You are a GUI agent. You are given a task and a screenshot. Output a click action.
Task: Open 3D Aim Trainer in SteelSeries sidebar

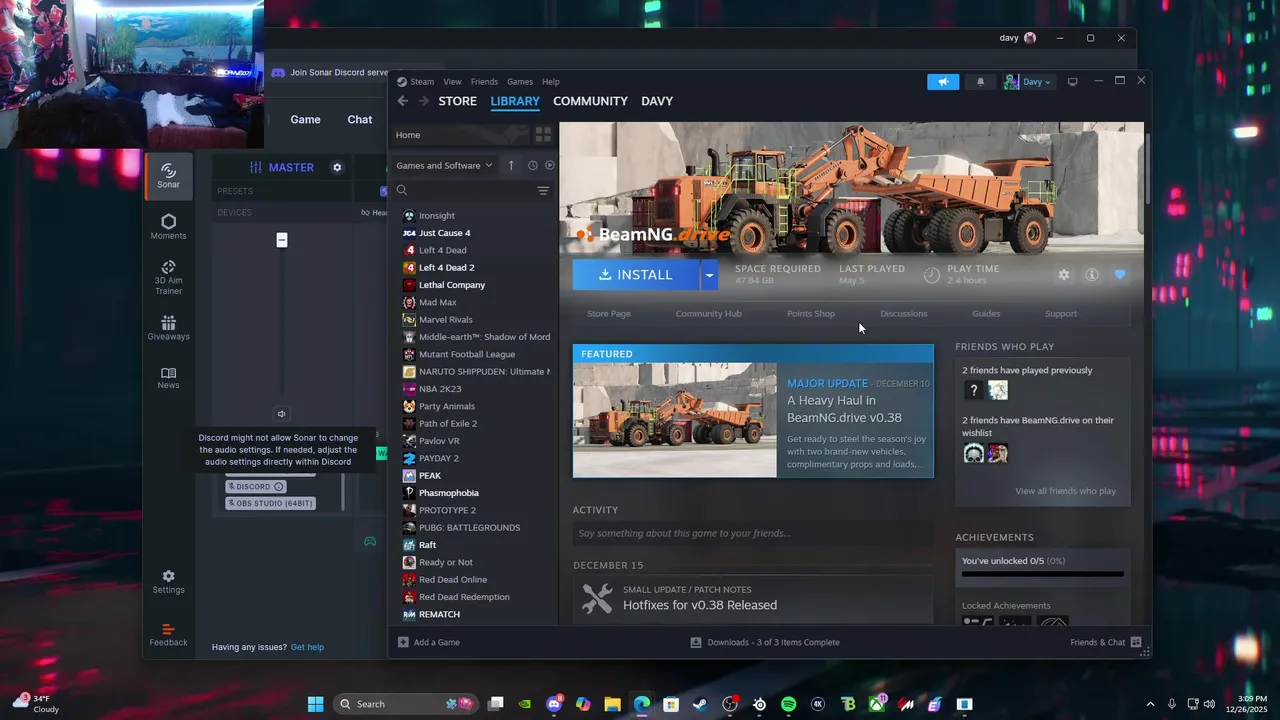point(168,278)
